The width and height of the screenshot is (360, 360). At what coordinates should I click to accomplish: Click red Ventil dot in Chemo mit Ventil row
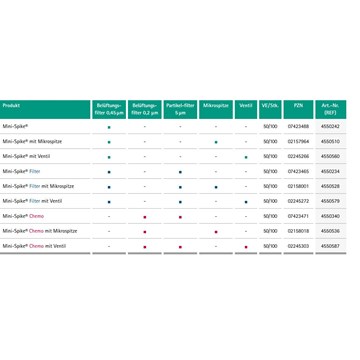pyautogui.click(x=246, y=247)
